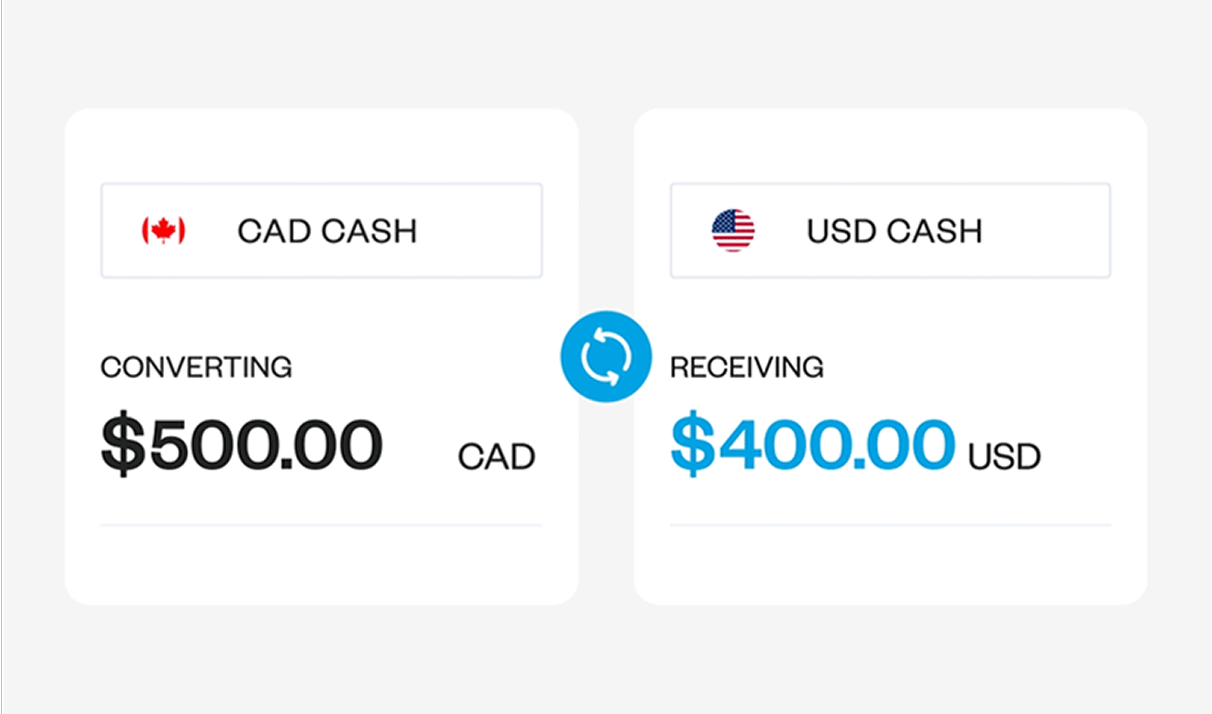This screenshot has height=714, width=1212.
Task: Select the USD CASH label text
Action: [895, 231]
